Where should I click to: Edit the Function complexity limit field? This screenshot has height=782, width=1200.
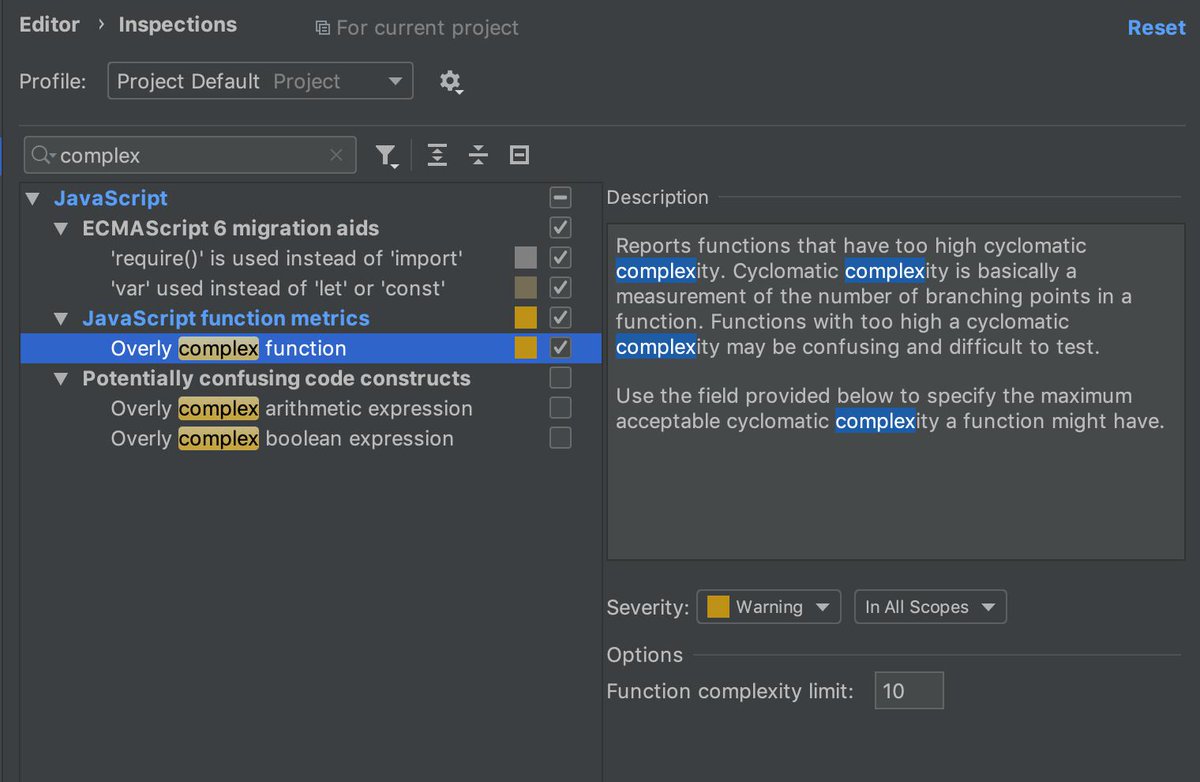coord(909,691)
